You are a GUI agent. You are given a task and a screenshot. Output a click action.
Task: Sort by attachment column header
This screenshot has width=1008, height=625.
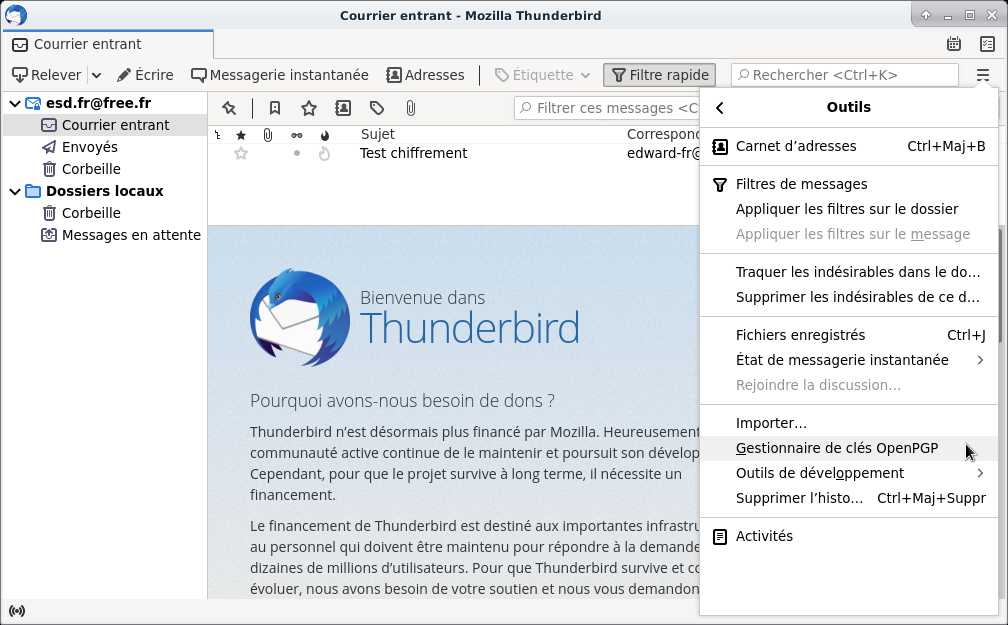tap(267, 134)
